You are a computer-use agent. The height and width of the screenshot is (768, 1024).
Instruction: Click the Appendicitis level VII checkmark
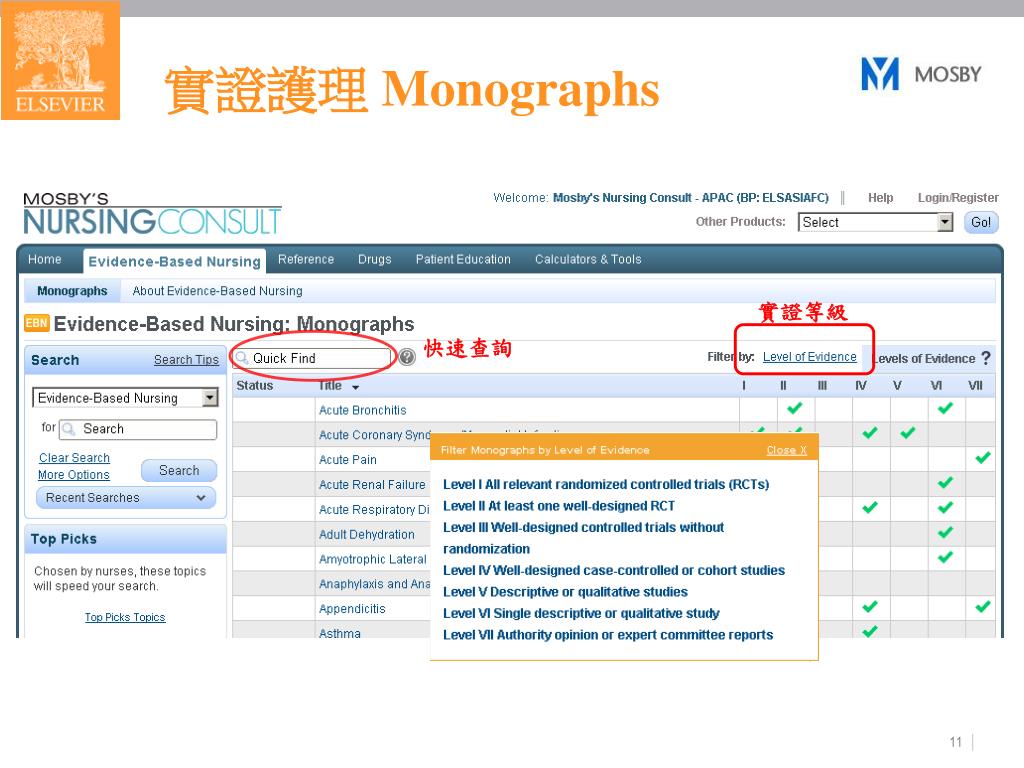983,607
